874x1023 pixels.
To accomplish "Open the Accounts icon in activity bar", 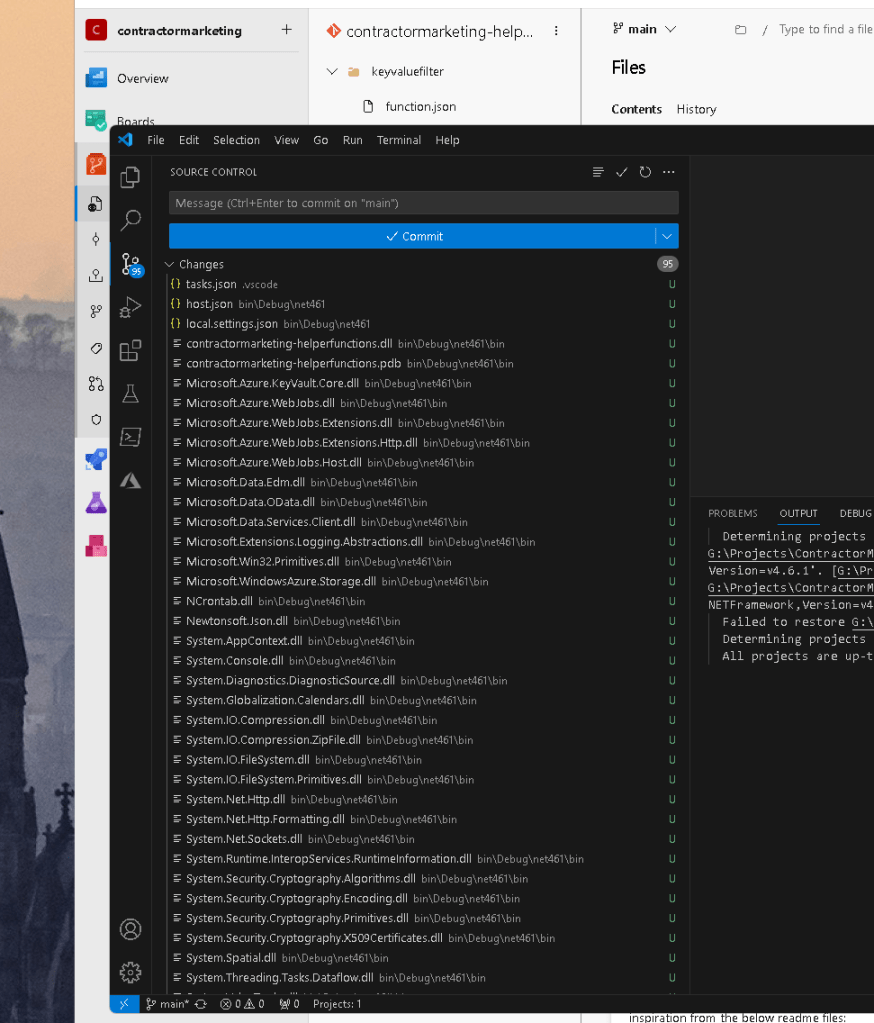I will 130,929.
